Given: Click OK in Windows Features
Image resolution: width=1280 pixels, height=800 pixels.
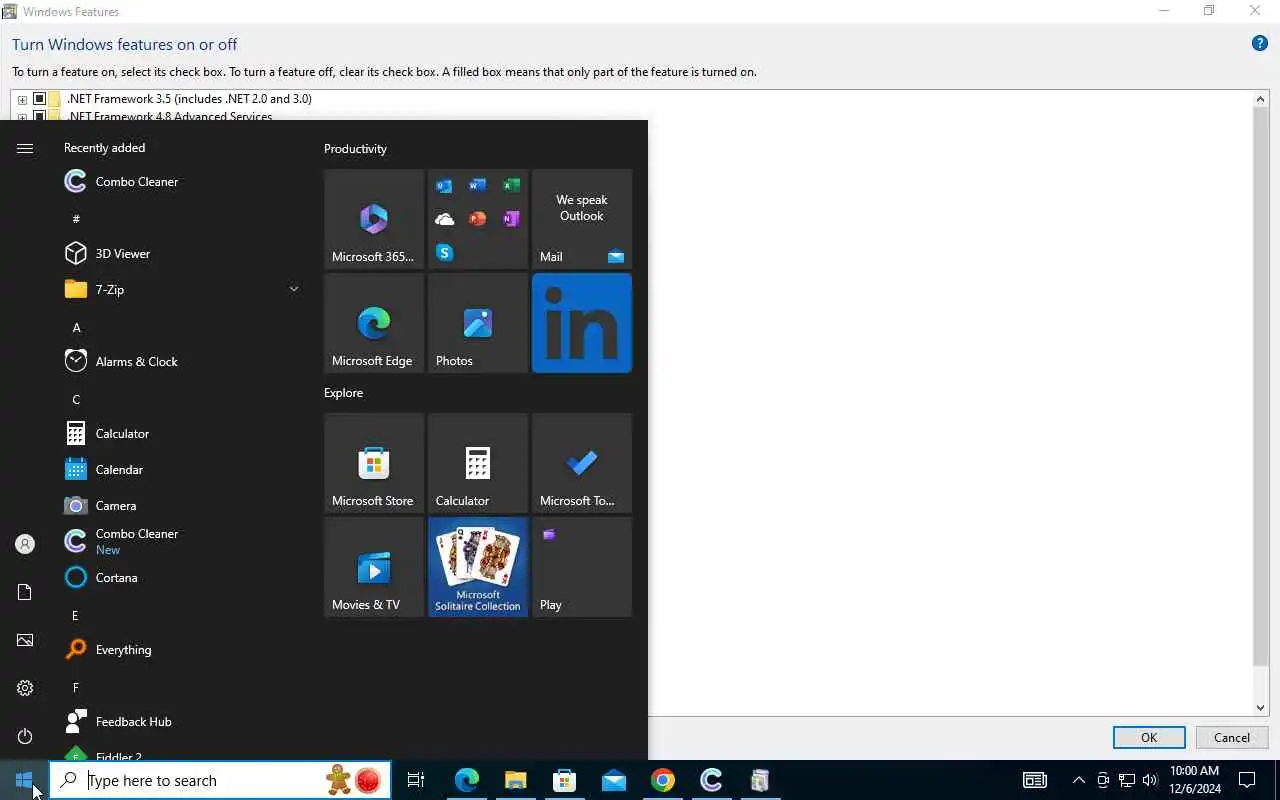Looking at the screenshot, I should [1149, 737].
